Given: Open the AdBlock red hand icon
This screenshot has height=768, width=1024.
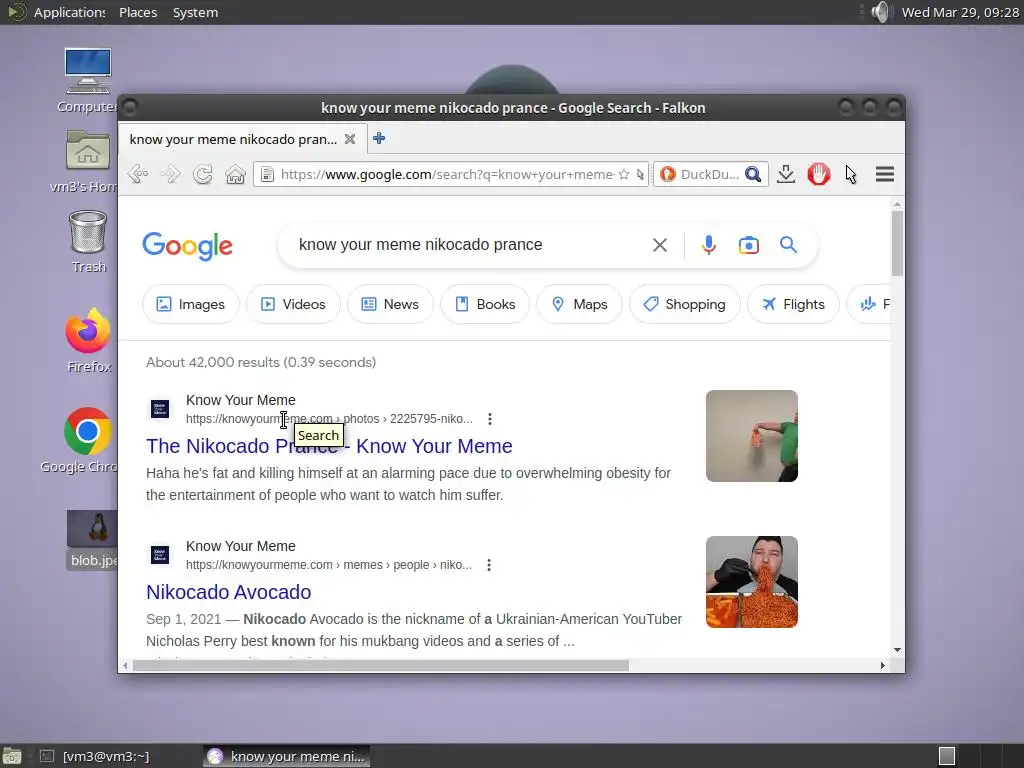Looking at the screenshot, I should tap(819, 174).
